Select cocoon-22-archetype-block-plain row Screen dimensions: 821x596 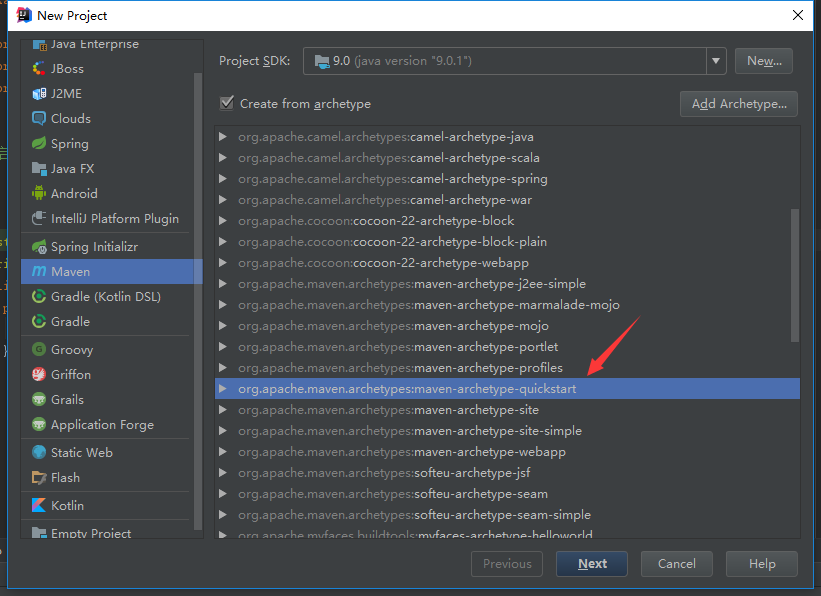507,241
